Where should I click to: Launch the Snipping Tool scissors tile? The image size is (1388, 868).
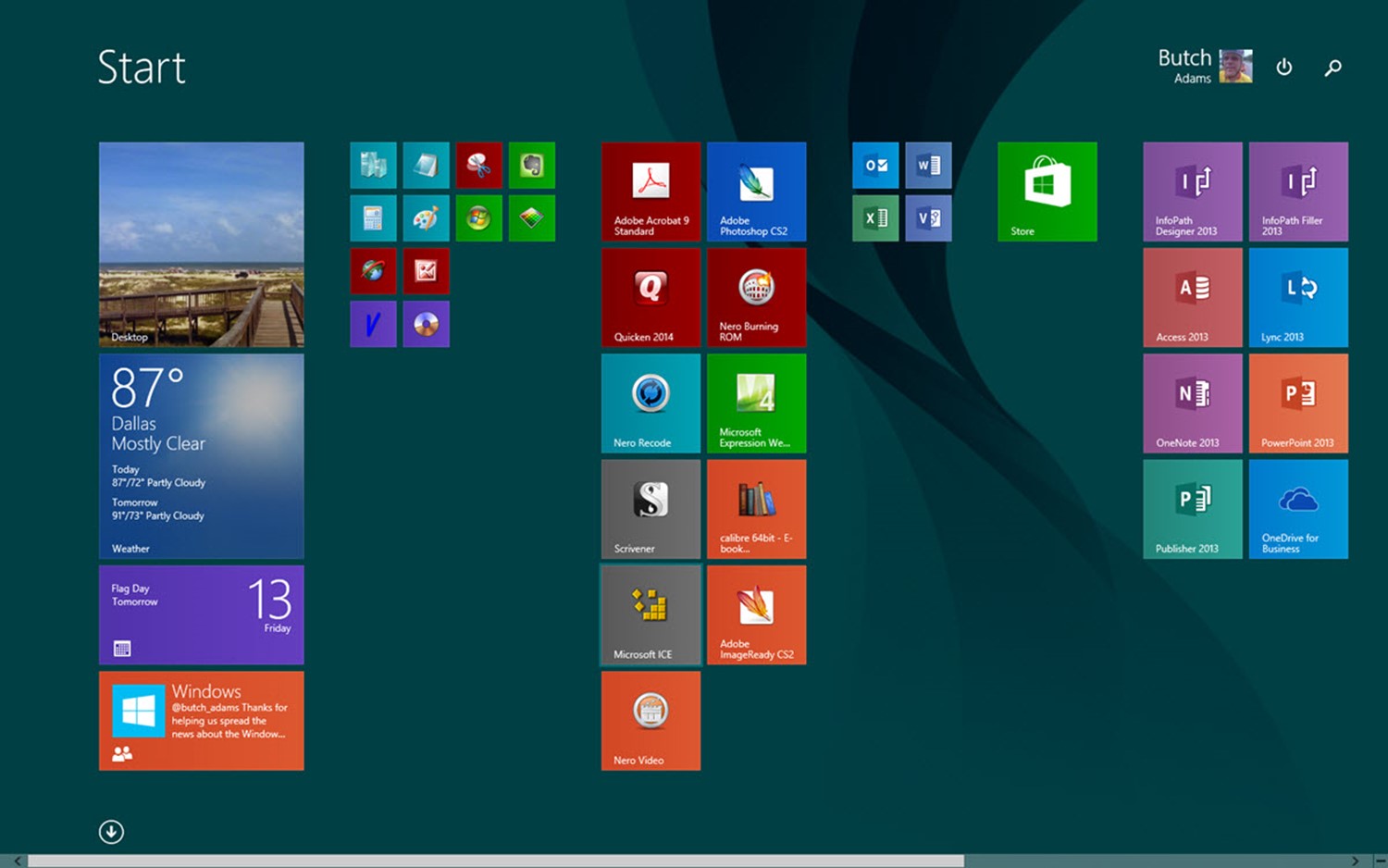pos(478,166)
